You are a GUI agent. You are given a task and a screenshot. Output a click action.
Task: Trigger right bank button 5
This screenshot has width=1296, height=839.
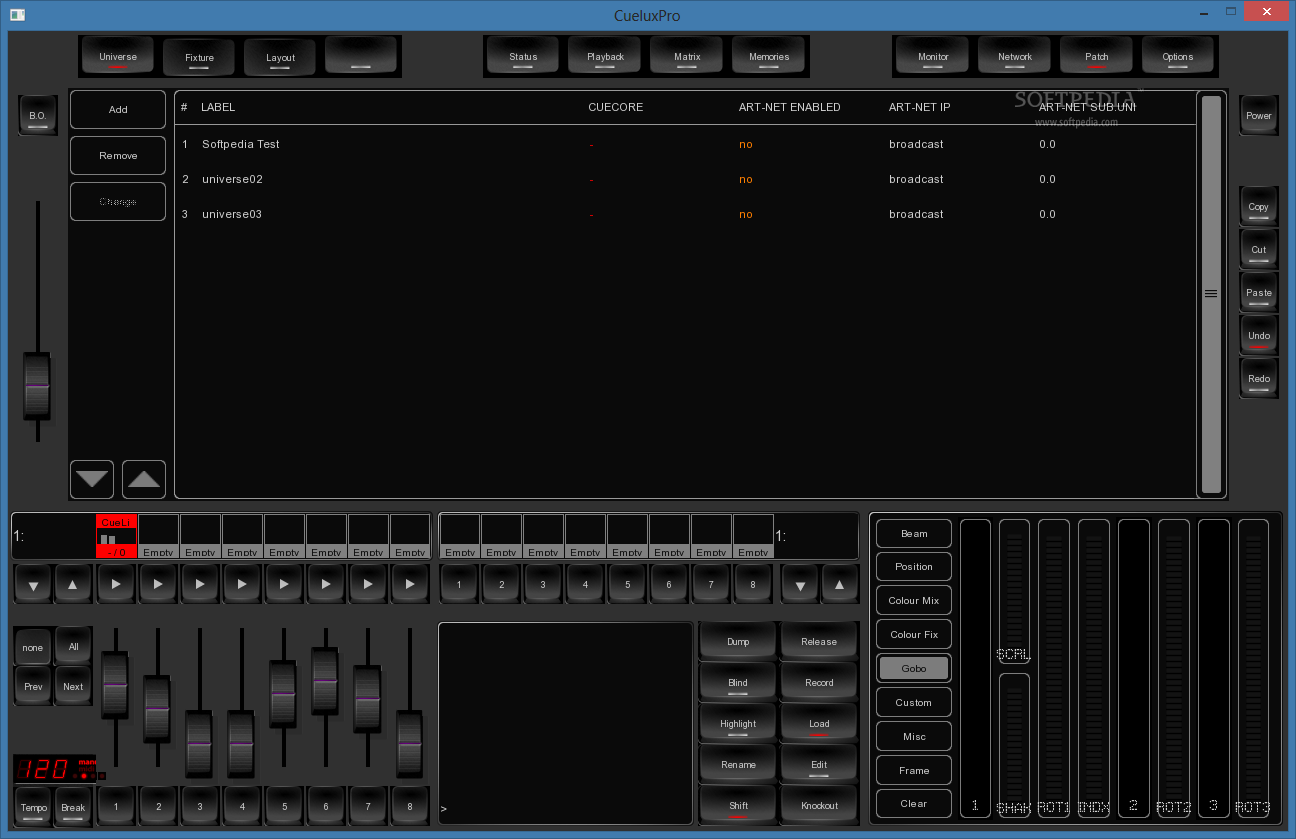[x=627, y=584]
